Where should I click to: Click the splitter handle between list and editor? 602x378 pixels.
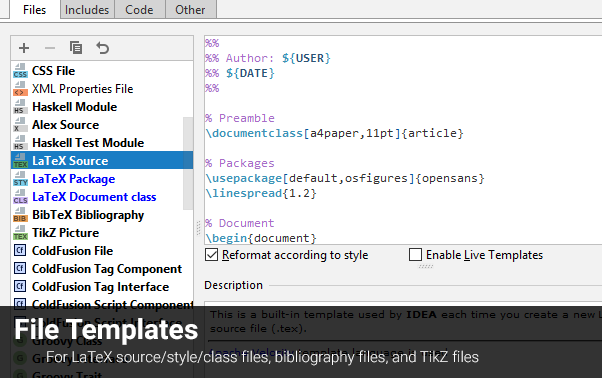click(198, 228)
